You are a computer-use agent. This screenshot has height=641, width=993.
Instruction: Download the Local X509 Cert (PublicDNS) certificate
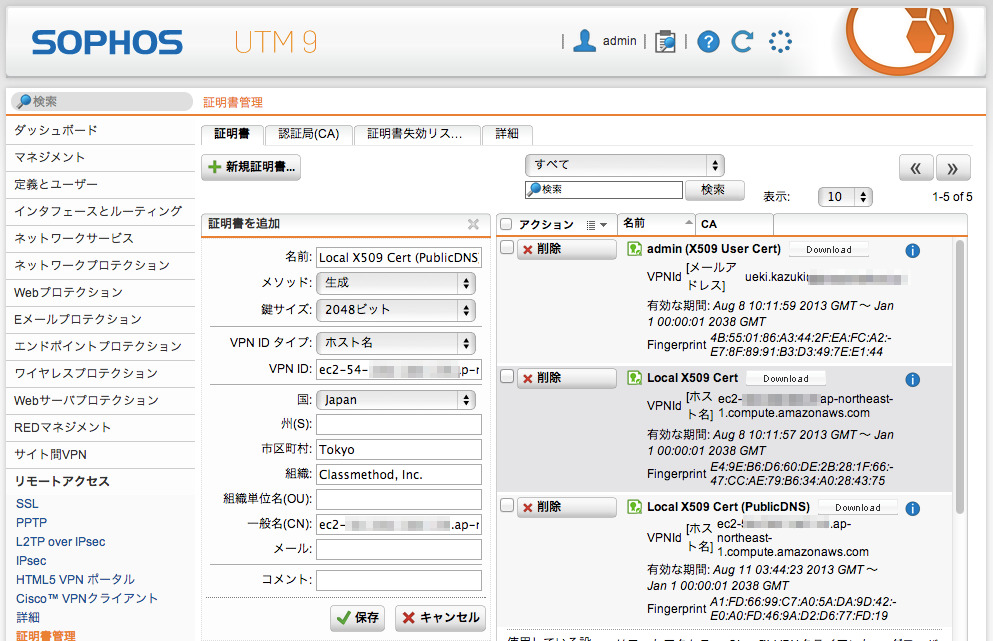(857, 508)
